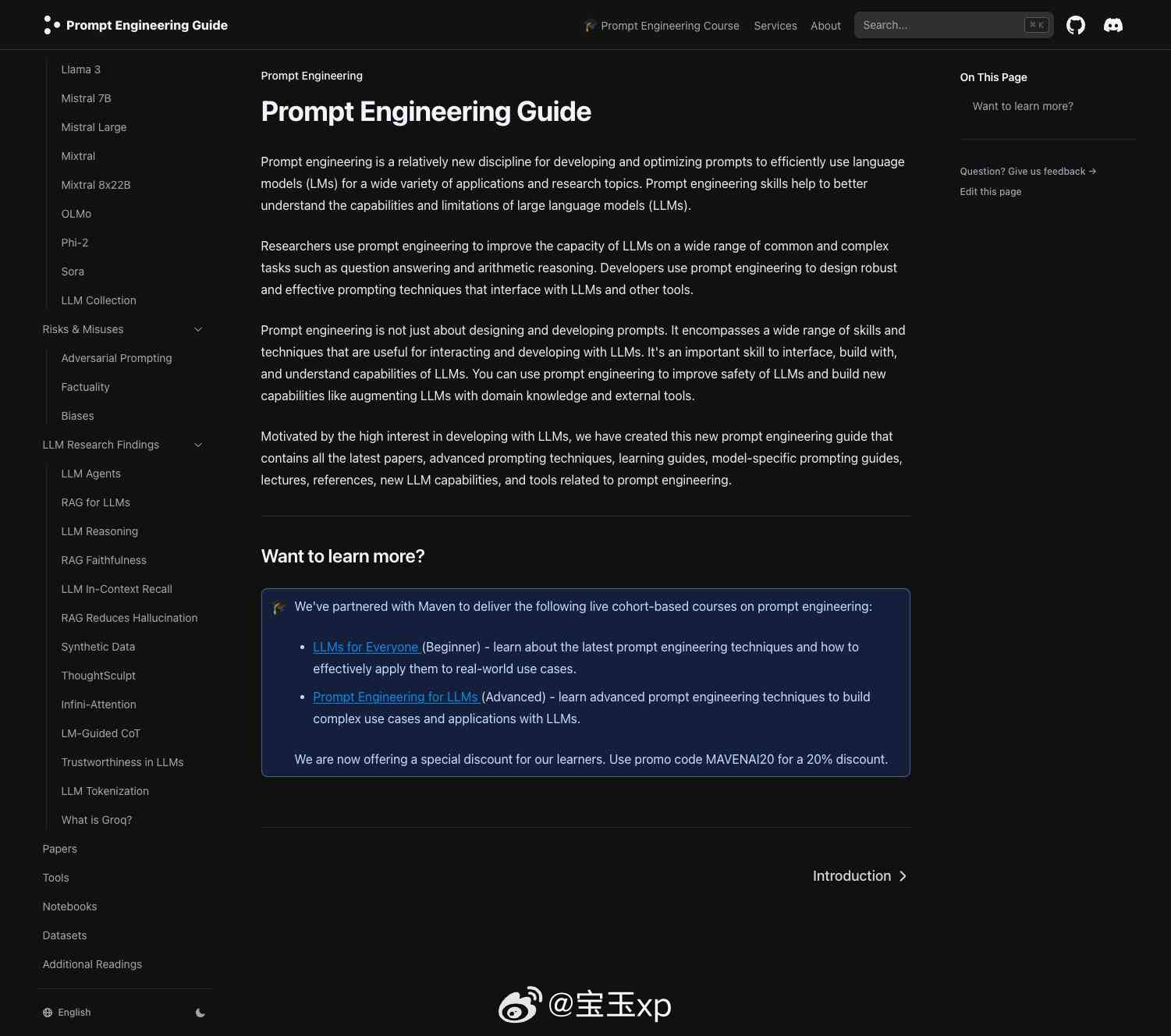Open the Services menu item
Viewport: 1171px width, 1036px height.
click(x=775, y=26)
